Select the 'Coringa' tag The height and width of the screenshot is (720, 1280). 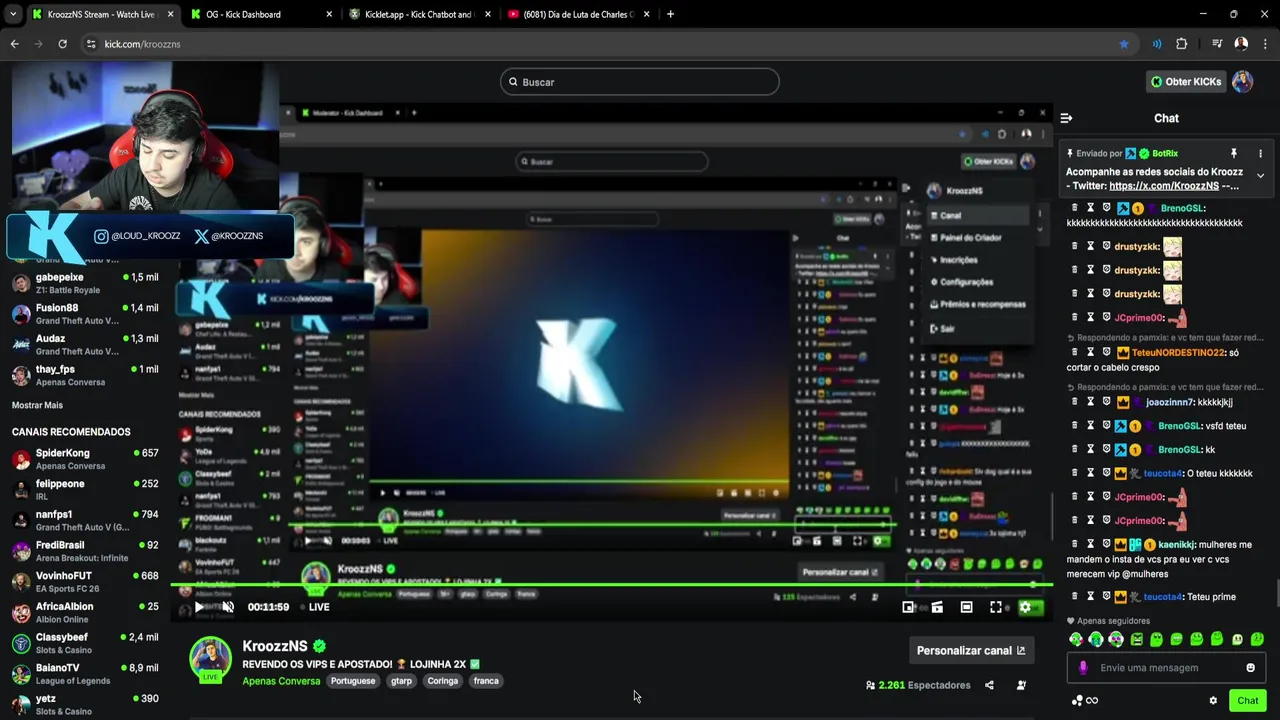pos(442,681)
